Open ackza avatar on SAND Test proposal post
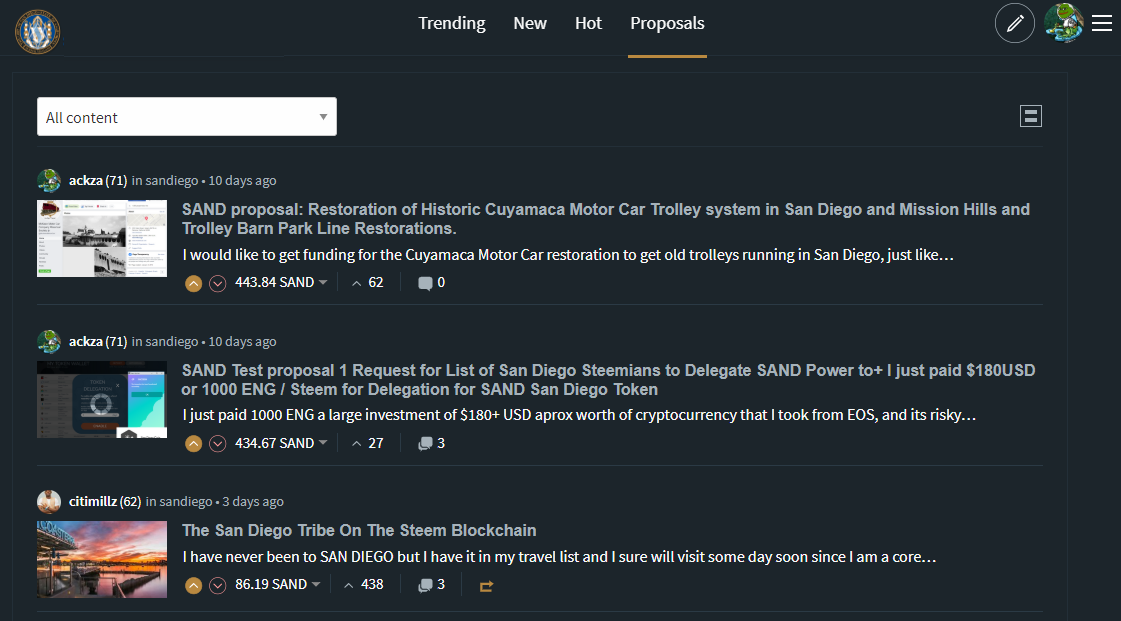Viewport: 1121px width, 621px height. pyautogui.click(x=49, y=342)
